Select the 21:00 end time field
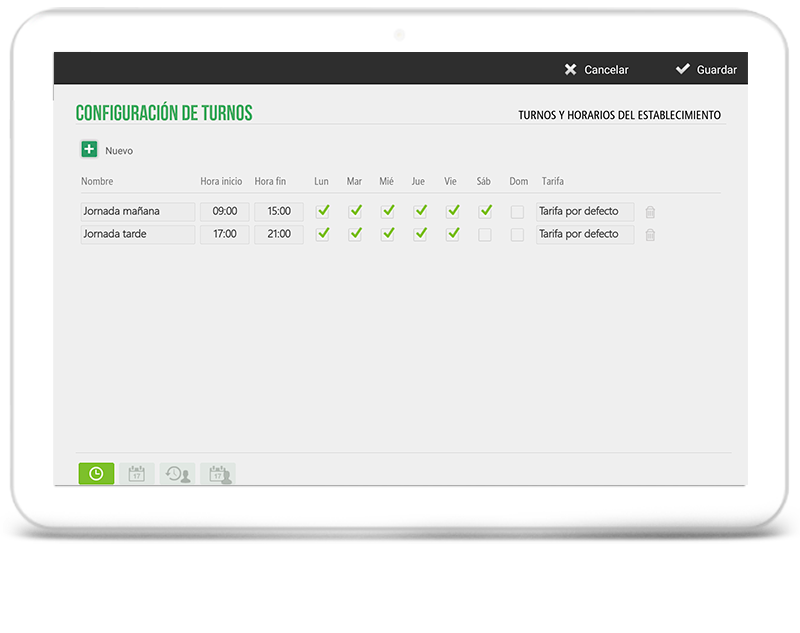Viewport: 800px width, 633px height. point(279,234)
